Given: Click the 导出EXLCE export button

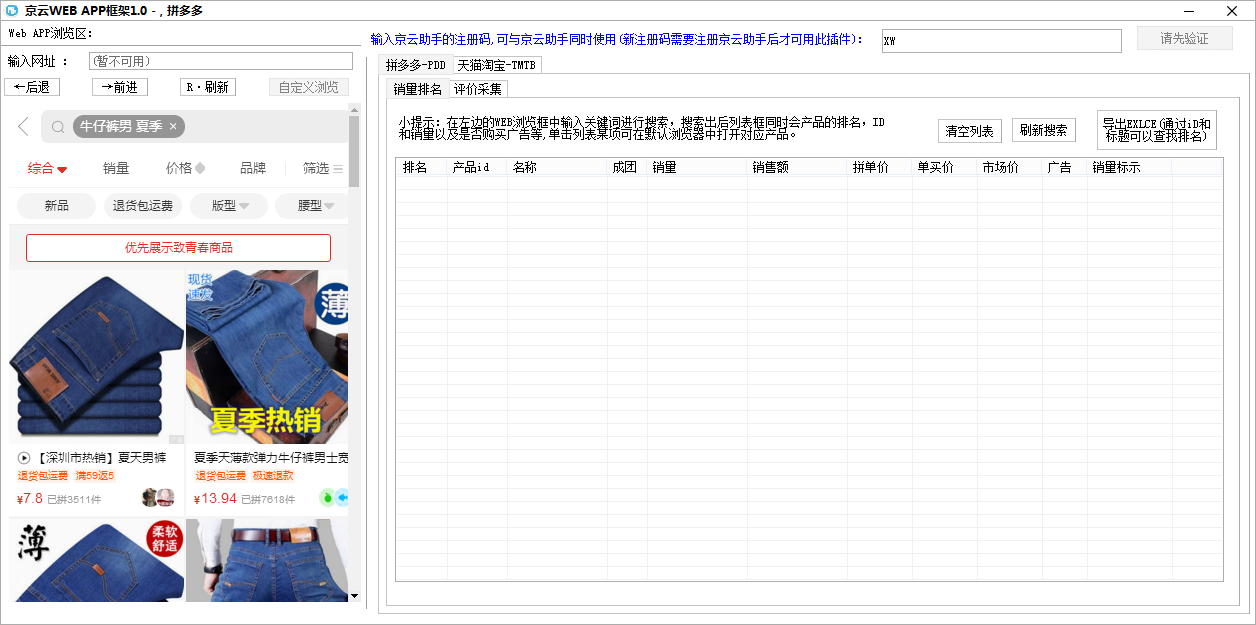Looking at the screenshot, I should click(x=1157, y=130).
